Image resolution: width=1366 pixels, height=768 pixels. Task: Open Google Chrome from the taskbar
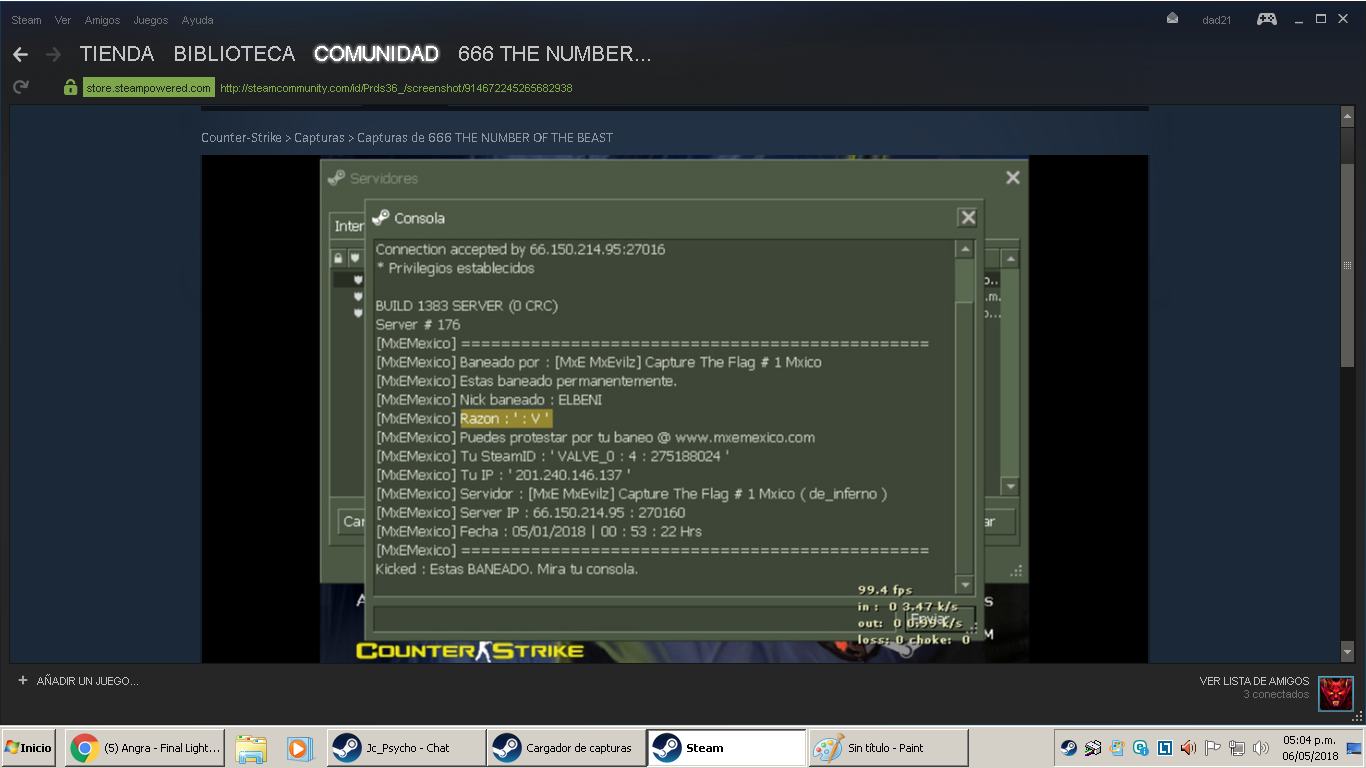pos(144,748)
